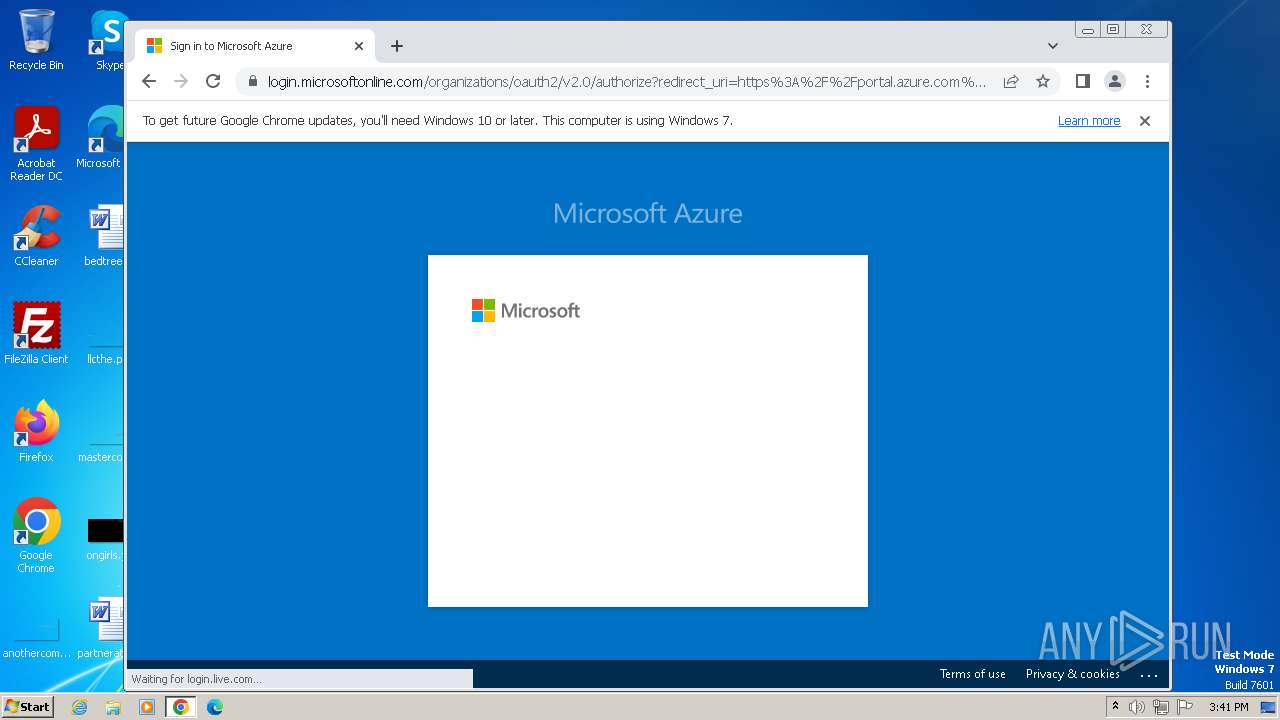The width and height of the screenshot is (1280, 720).
Task: Open the Privacy & cookies link
Action: pos(1072,674)
